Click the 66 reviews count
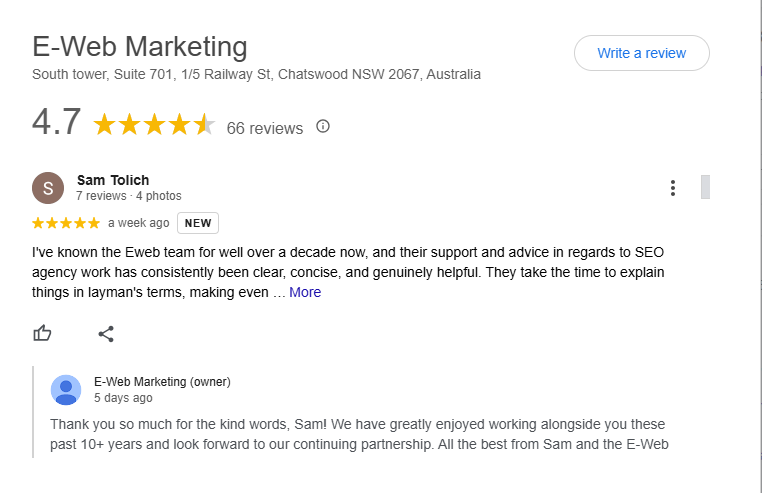762x493 pixels. pyautogui.click(x=265, y=128)
